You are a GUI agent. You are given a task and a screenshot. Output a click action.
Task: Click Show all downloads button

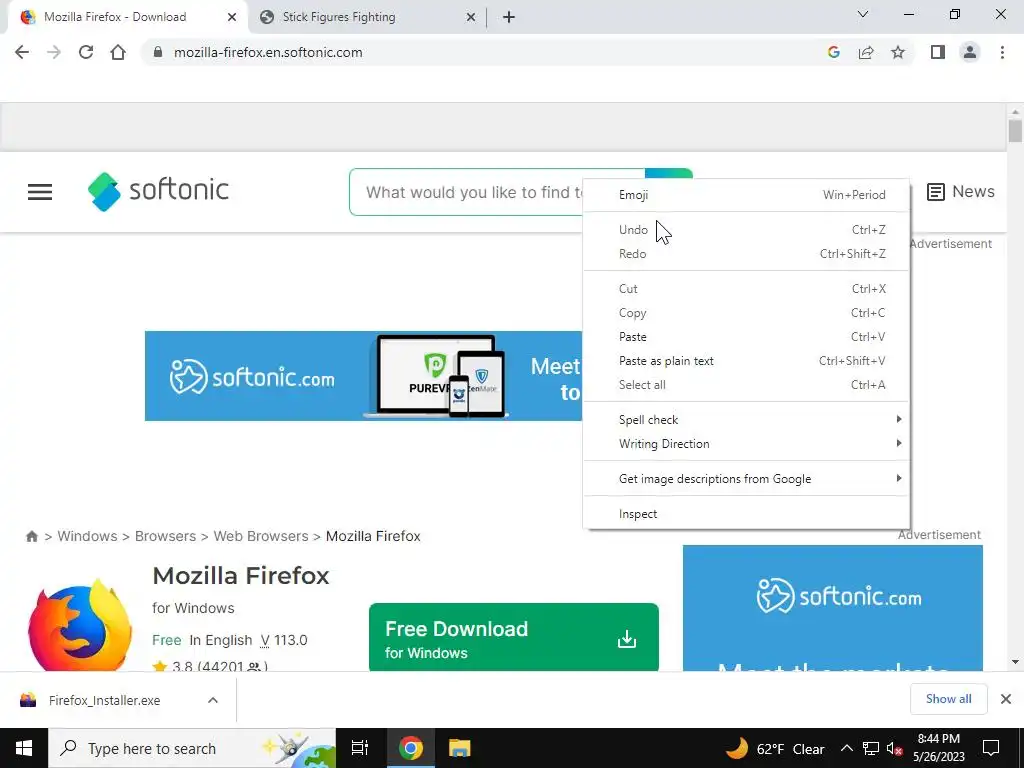(x=948, y=699)
